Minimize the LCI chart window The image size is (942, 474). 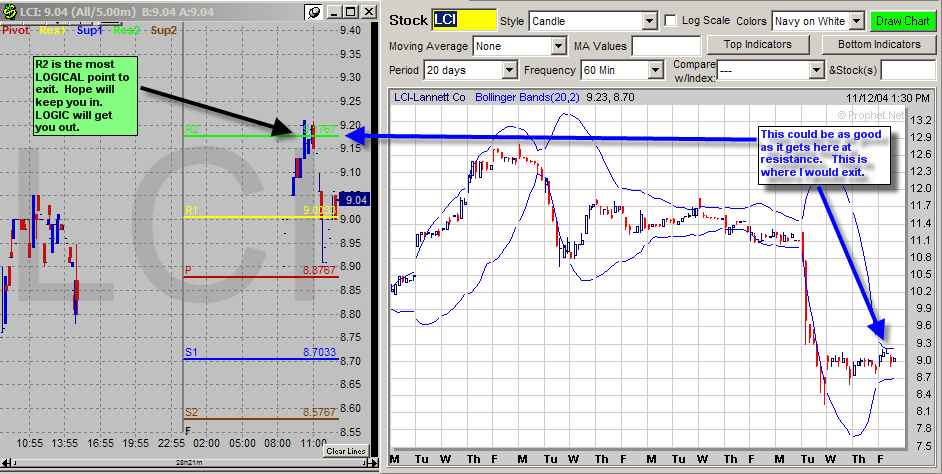(x=334, y=12)
